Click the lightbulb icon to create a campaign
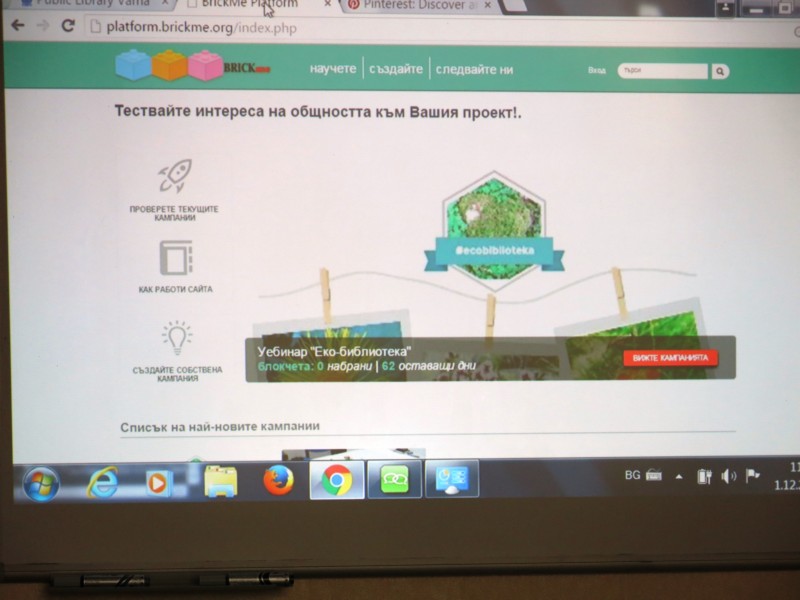Viewport: 800px width, 600px height. click(176, 337)
